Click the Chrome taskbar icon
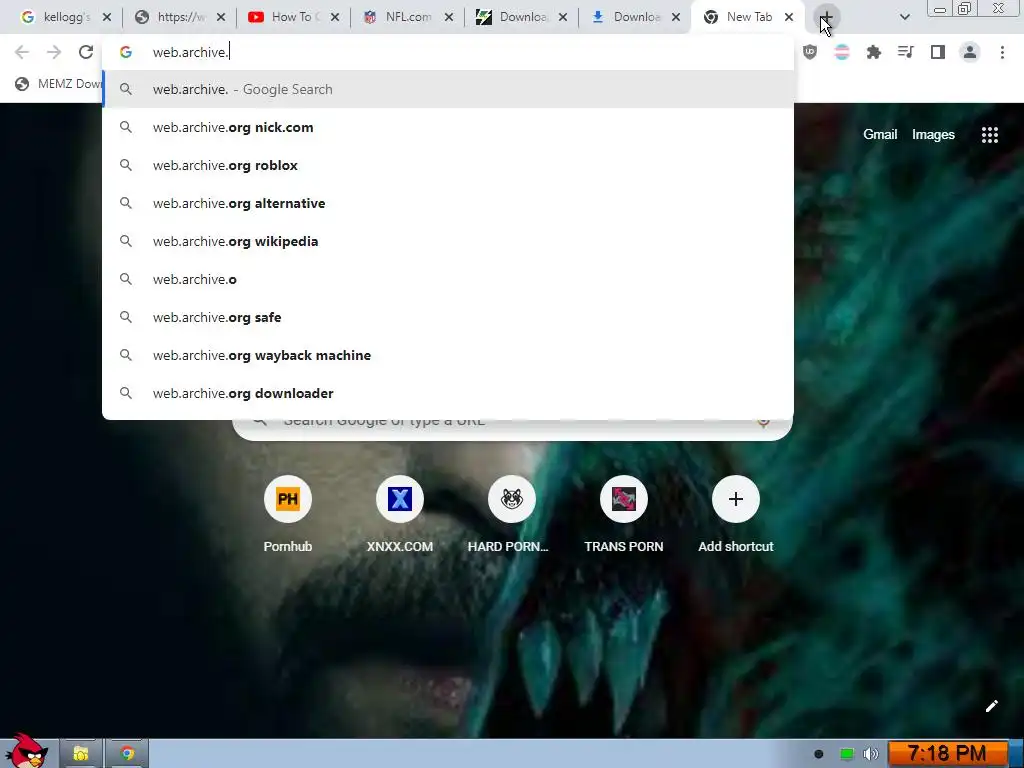Image resolution: width=1024 pixels, height=768 pixels. coord(127,754)
